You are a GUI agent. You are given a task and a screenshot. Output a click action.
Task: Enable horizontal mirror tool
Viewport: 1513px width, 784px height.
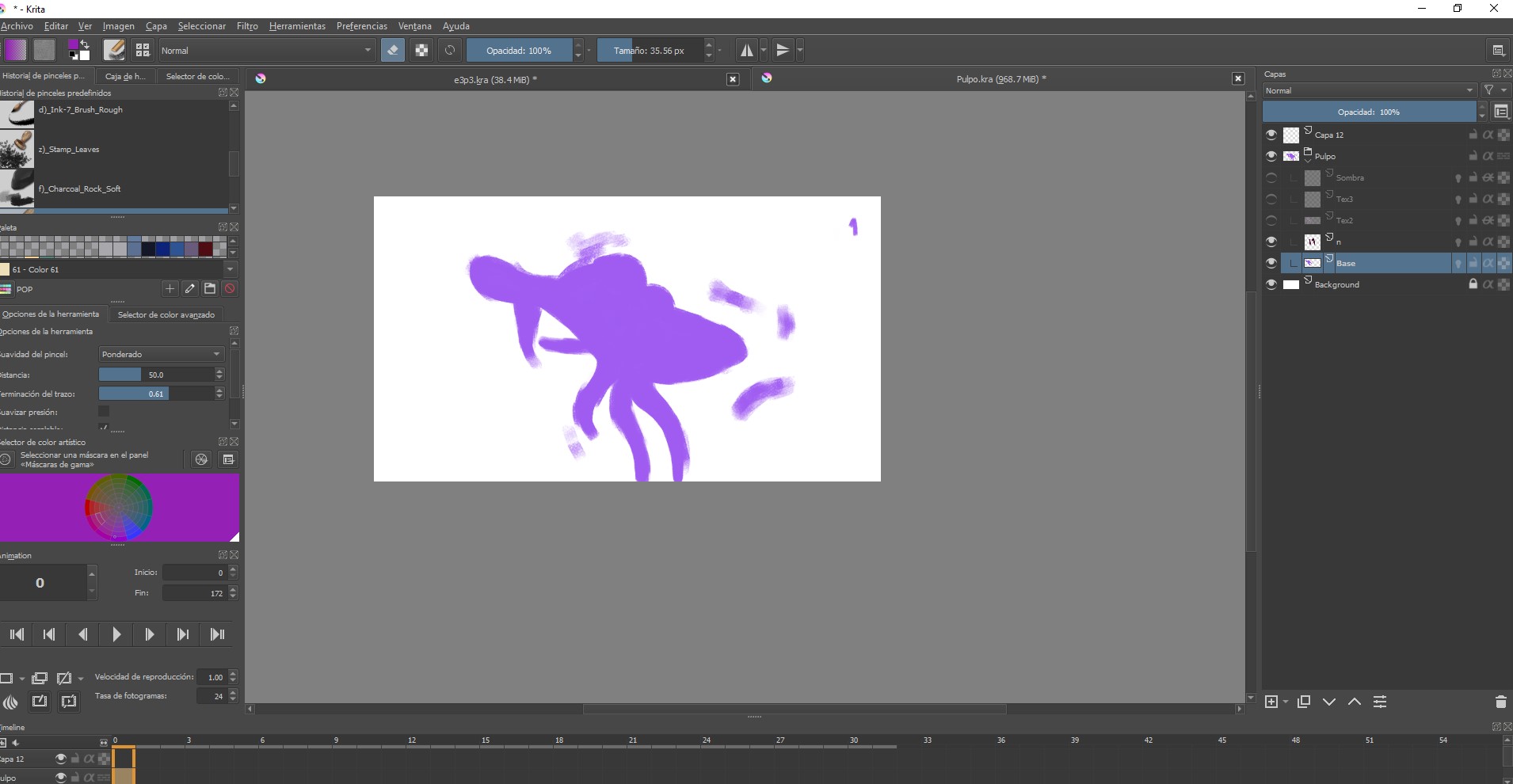pos(746,50)
